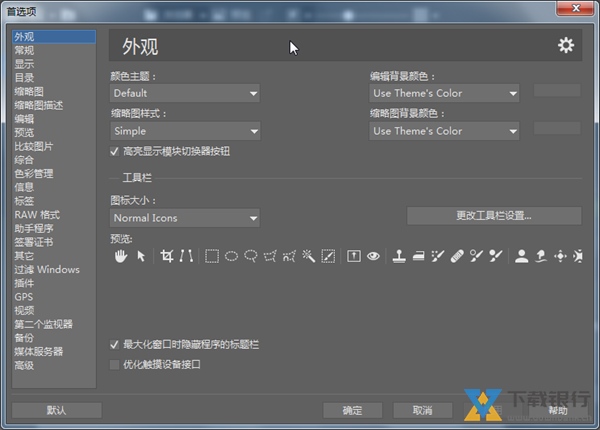600x430 pixels.
Task: Select 助手程序 in the sidebar
Action: [54, 229]
